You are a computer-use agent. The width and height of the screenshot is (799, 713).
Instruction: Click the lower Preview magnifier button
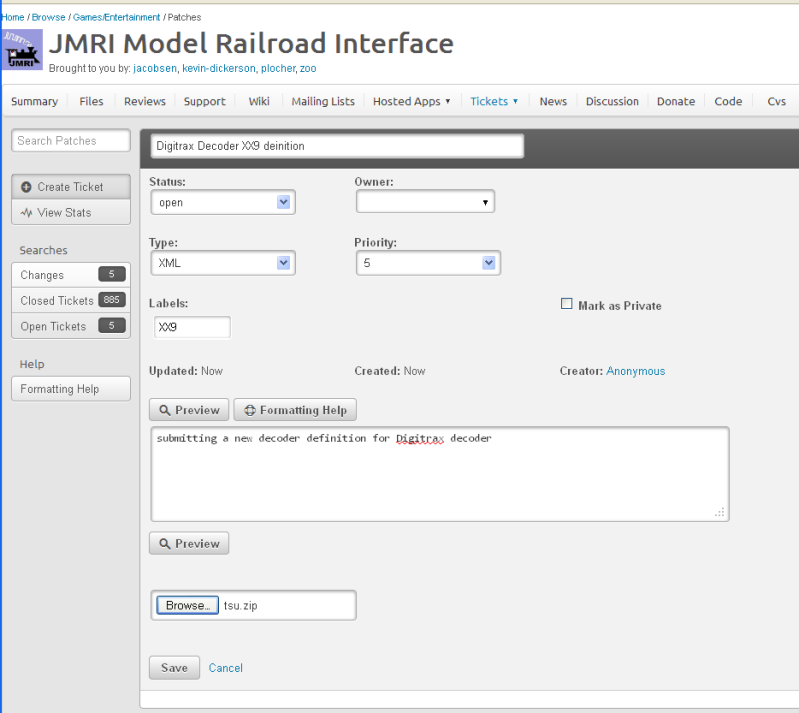pyautogui.click(x=188, y=543)
